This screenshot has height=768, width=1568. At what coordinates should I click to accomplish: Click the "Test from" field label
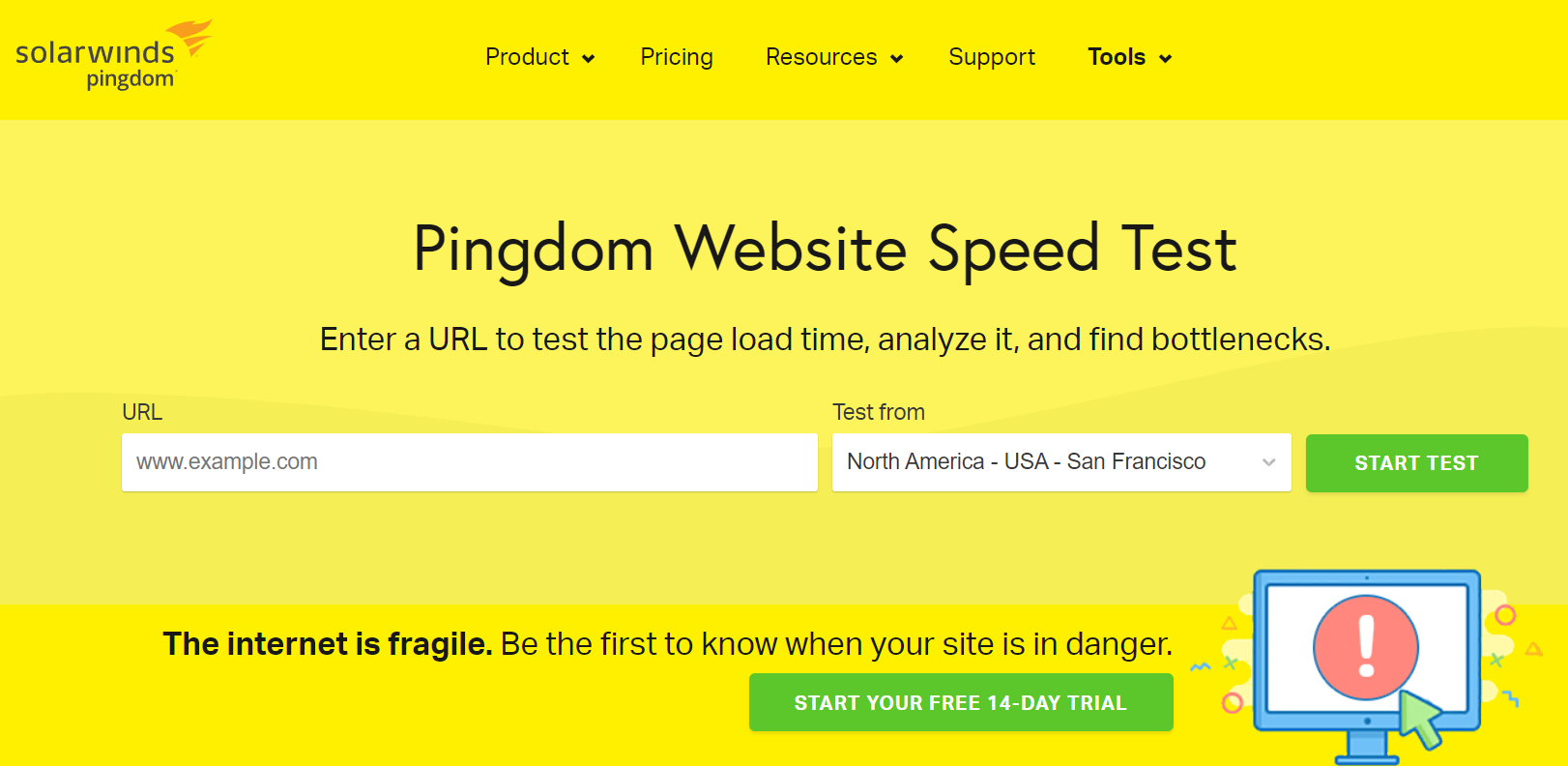point(879,412)
